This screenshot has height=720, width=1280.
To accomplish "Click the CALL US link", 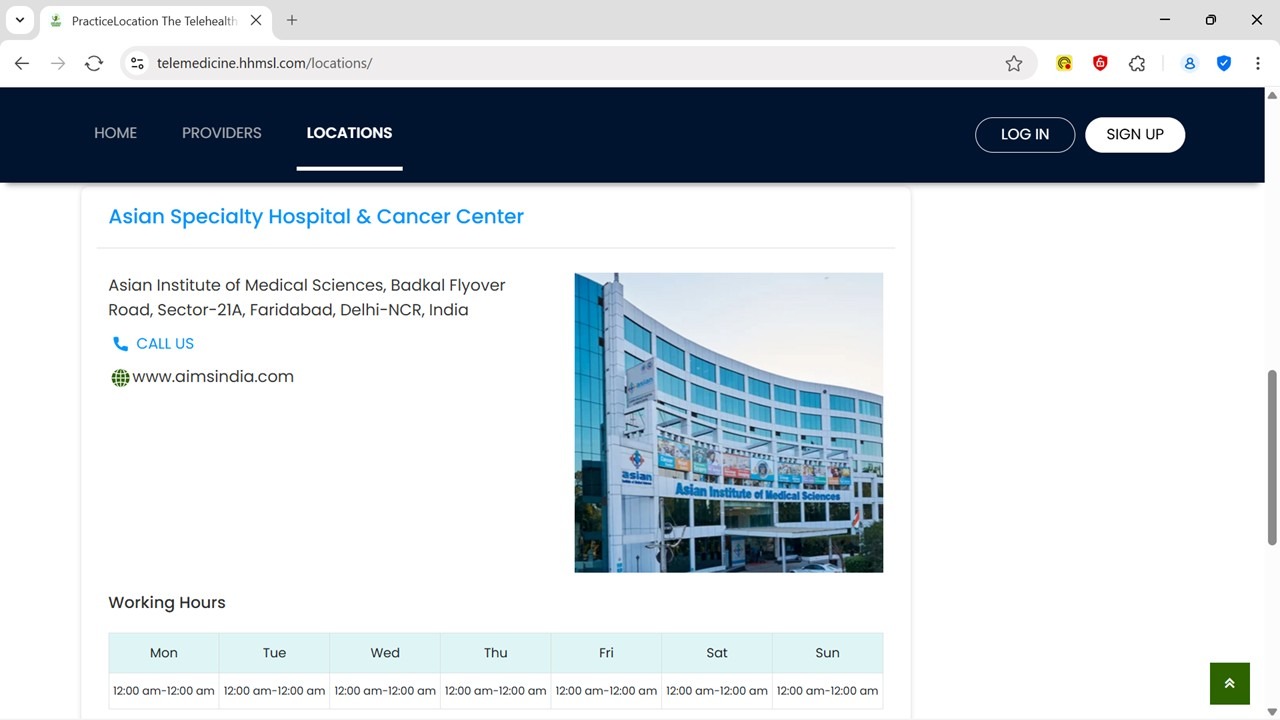I will tap(165, 344).
